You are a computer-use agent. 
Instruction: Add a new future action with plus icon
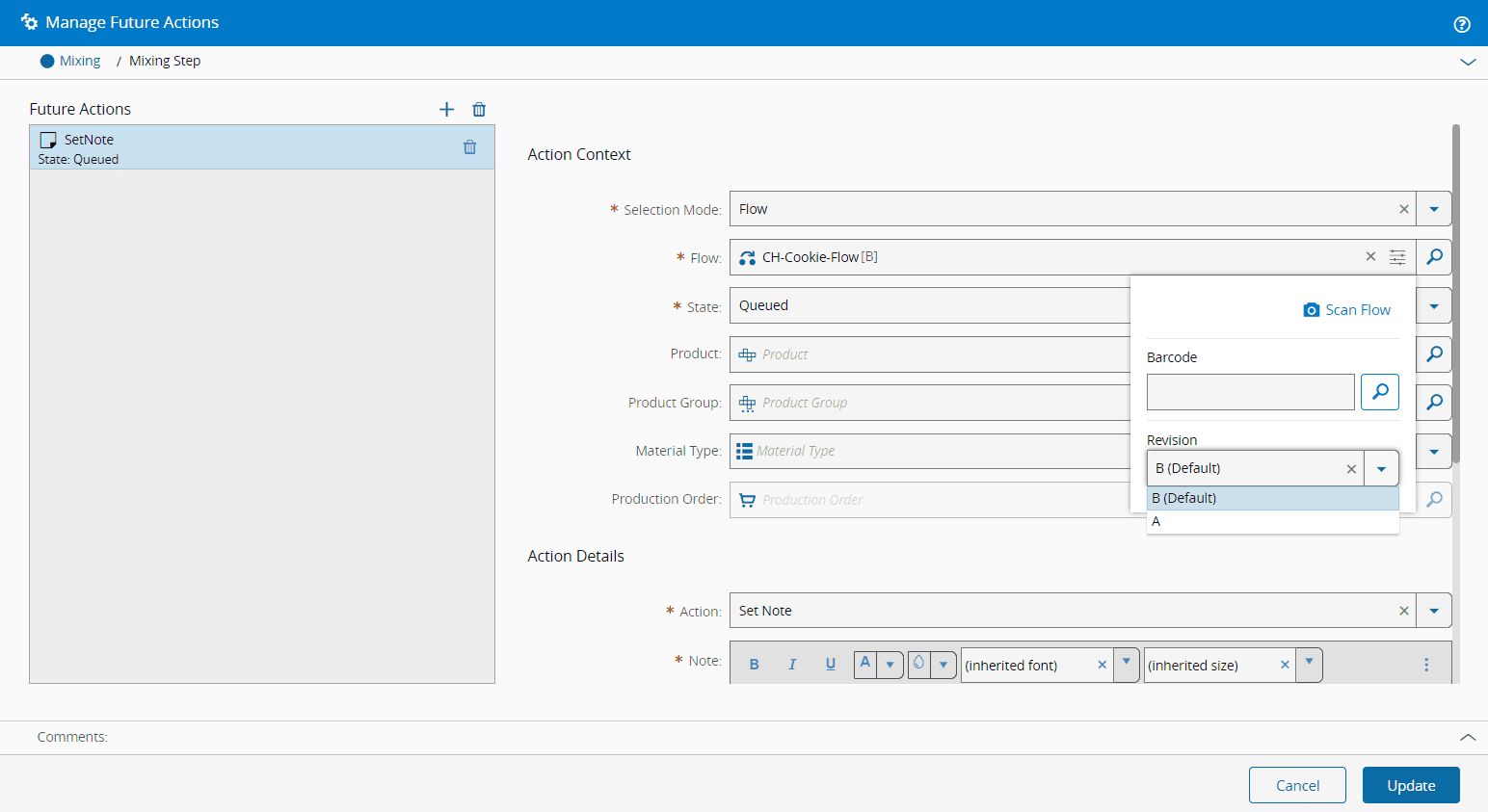[446, 110]
